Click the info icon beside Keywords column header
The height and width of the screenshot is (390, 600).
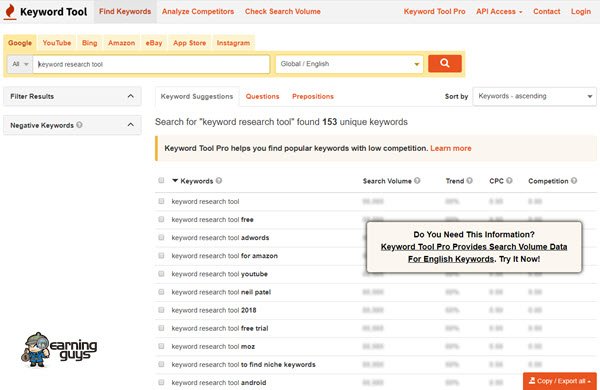(218, 181)
